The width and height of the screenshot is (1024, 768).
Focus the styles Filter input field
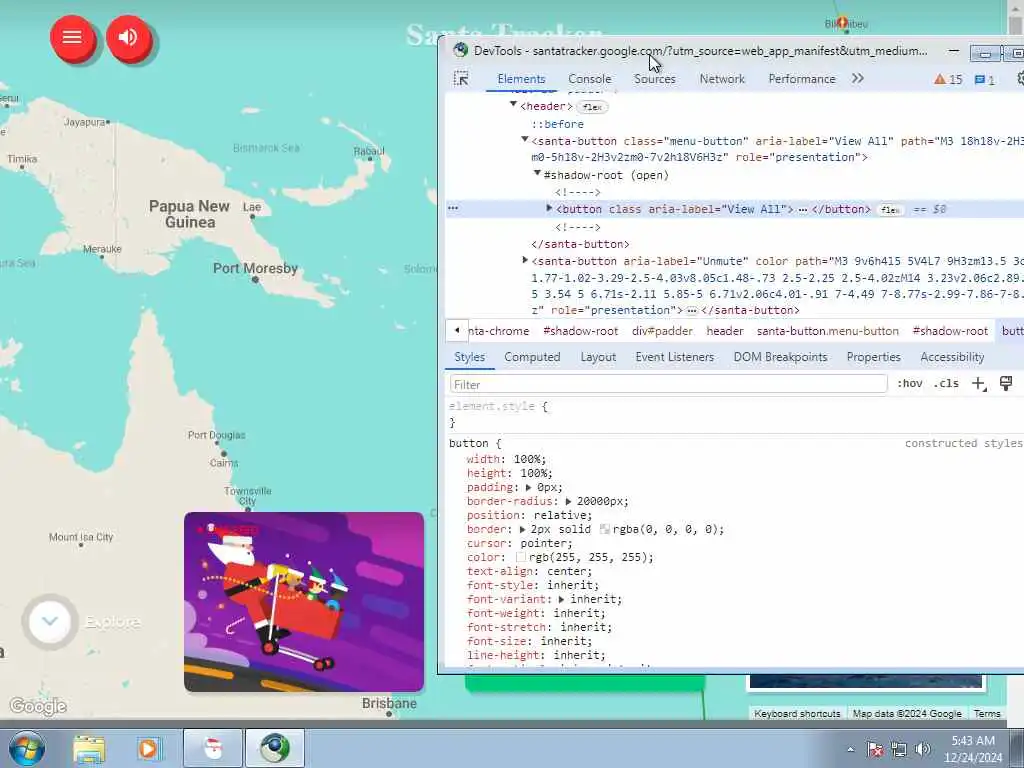coord(668,384)
